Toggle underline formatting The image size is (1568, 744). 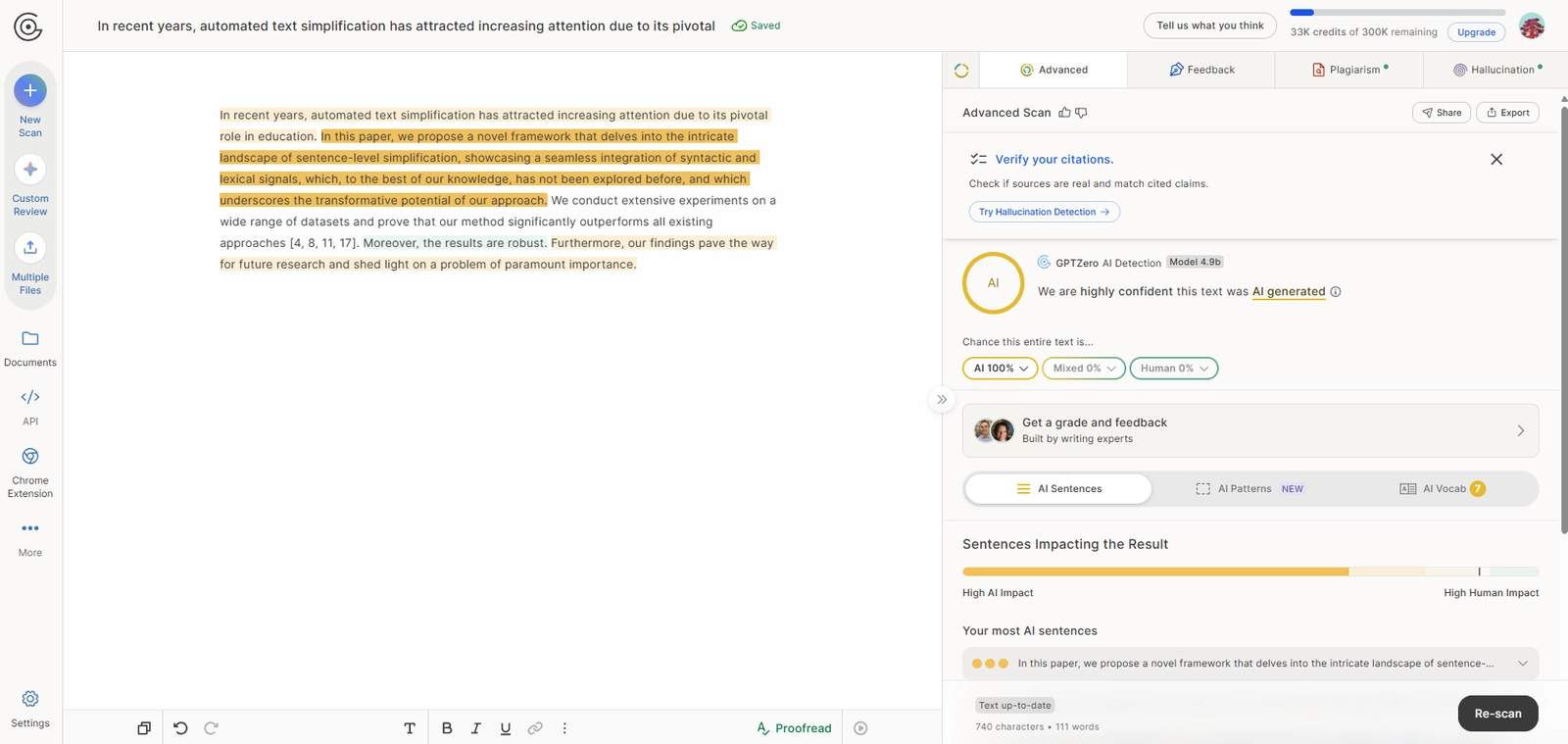click(x=506, y=728)
